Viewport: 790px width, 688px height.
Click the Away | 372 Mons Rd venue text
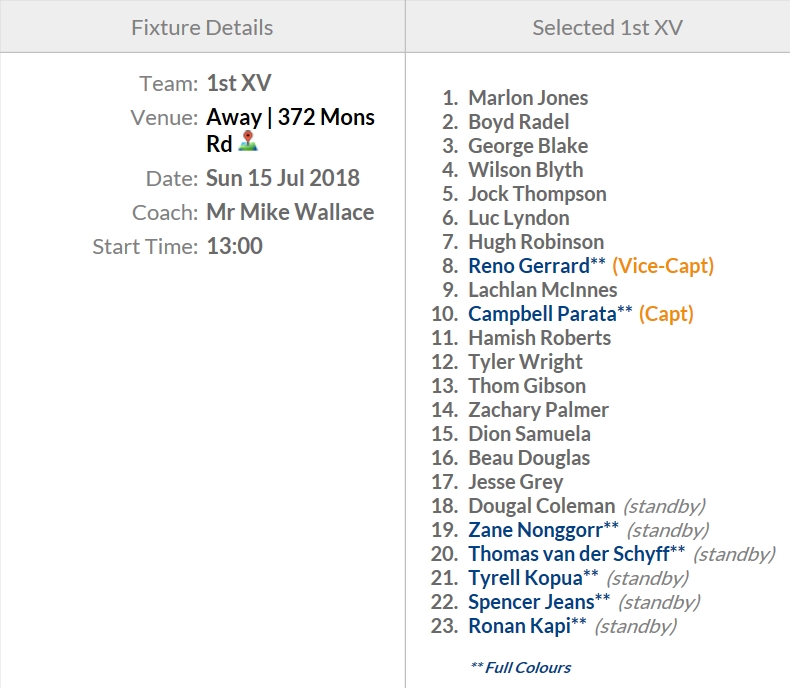290,118
